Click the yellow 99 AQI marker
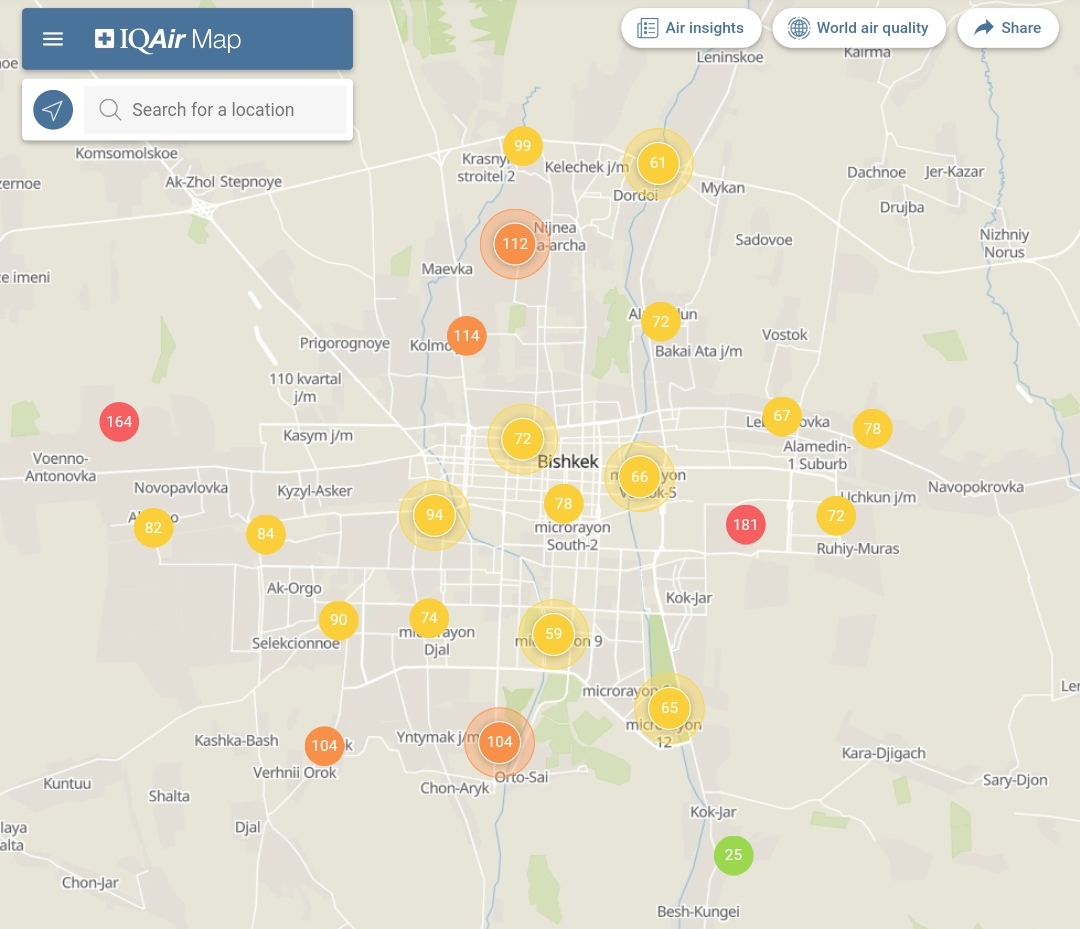1080x929 pixels. (522, 146)
